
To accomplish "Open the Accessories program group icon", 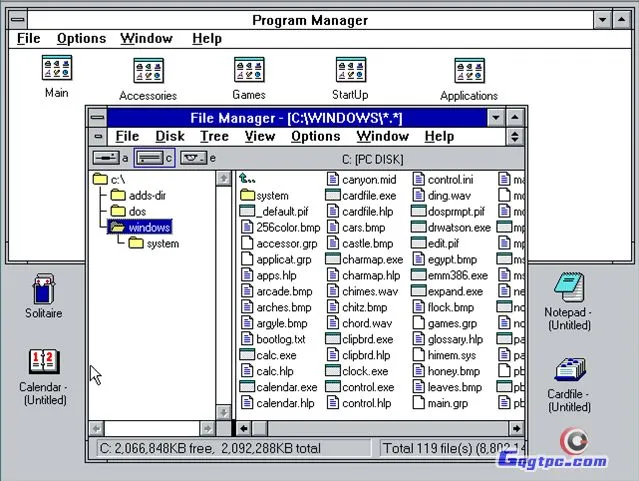I will tap(148, 71).
